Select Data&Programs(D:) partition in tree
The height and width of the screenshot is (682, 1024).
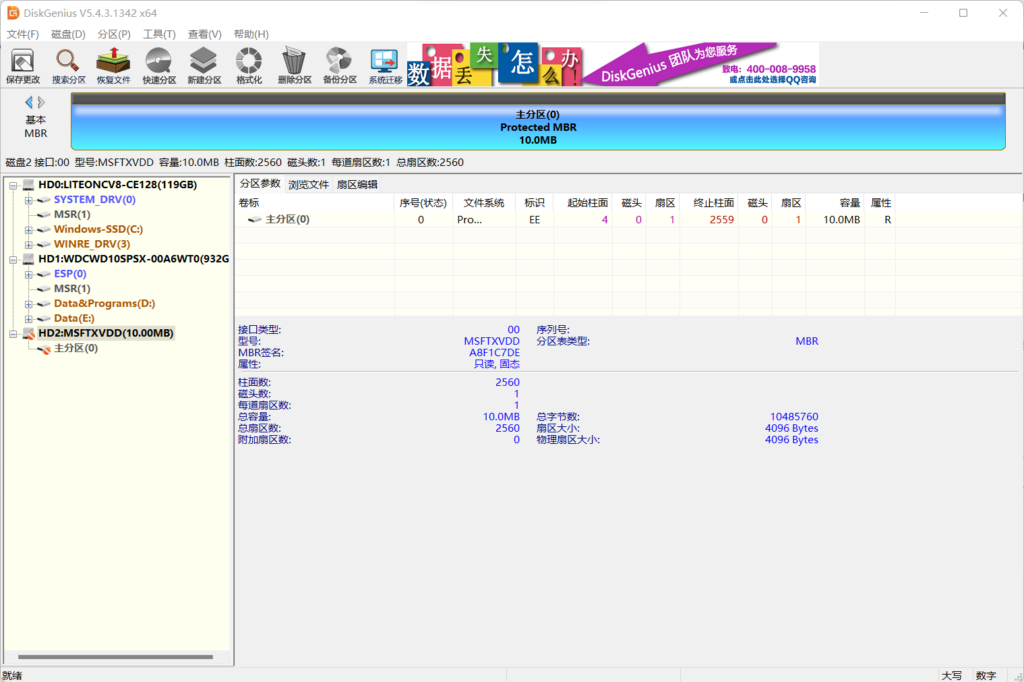click(104, 303)
